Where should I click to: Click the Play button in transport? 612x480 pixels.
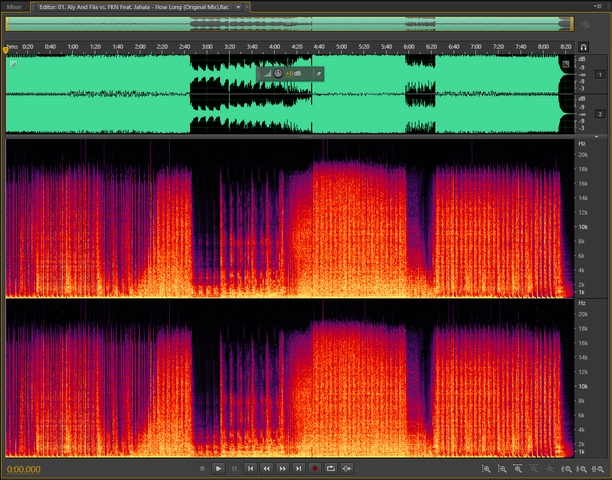coord(218,468)
